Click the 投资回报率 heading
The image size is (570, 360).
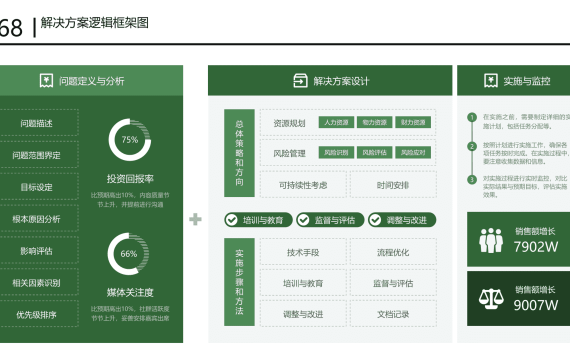[130, 179]
